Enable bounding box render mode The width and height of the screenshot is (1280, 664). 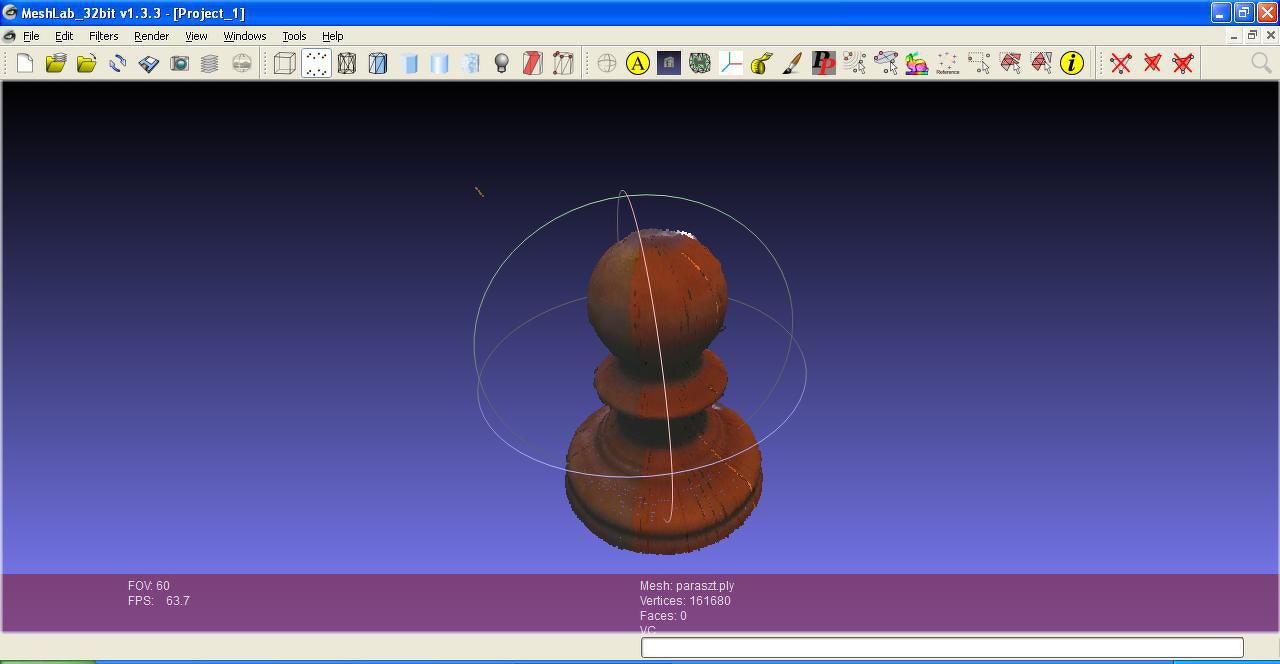click(284, 63)
